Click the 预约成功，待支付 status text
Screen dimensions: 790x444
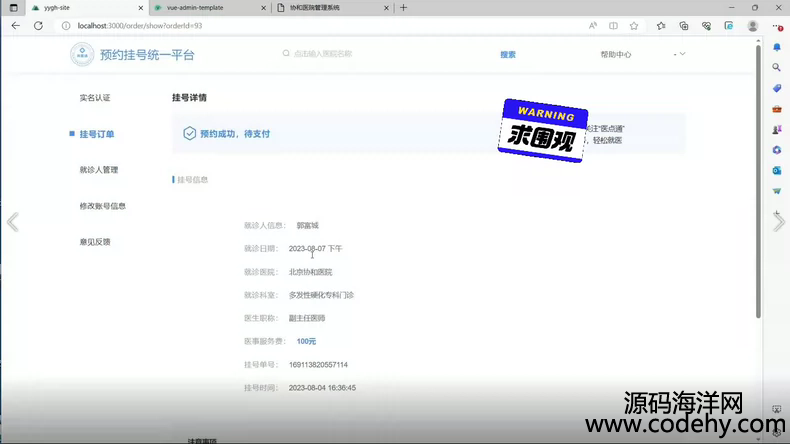(x=235, y=134)
